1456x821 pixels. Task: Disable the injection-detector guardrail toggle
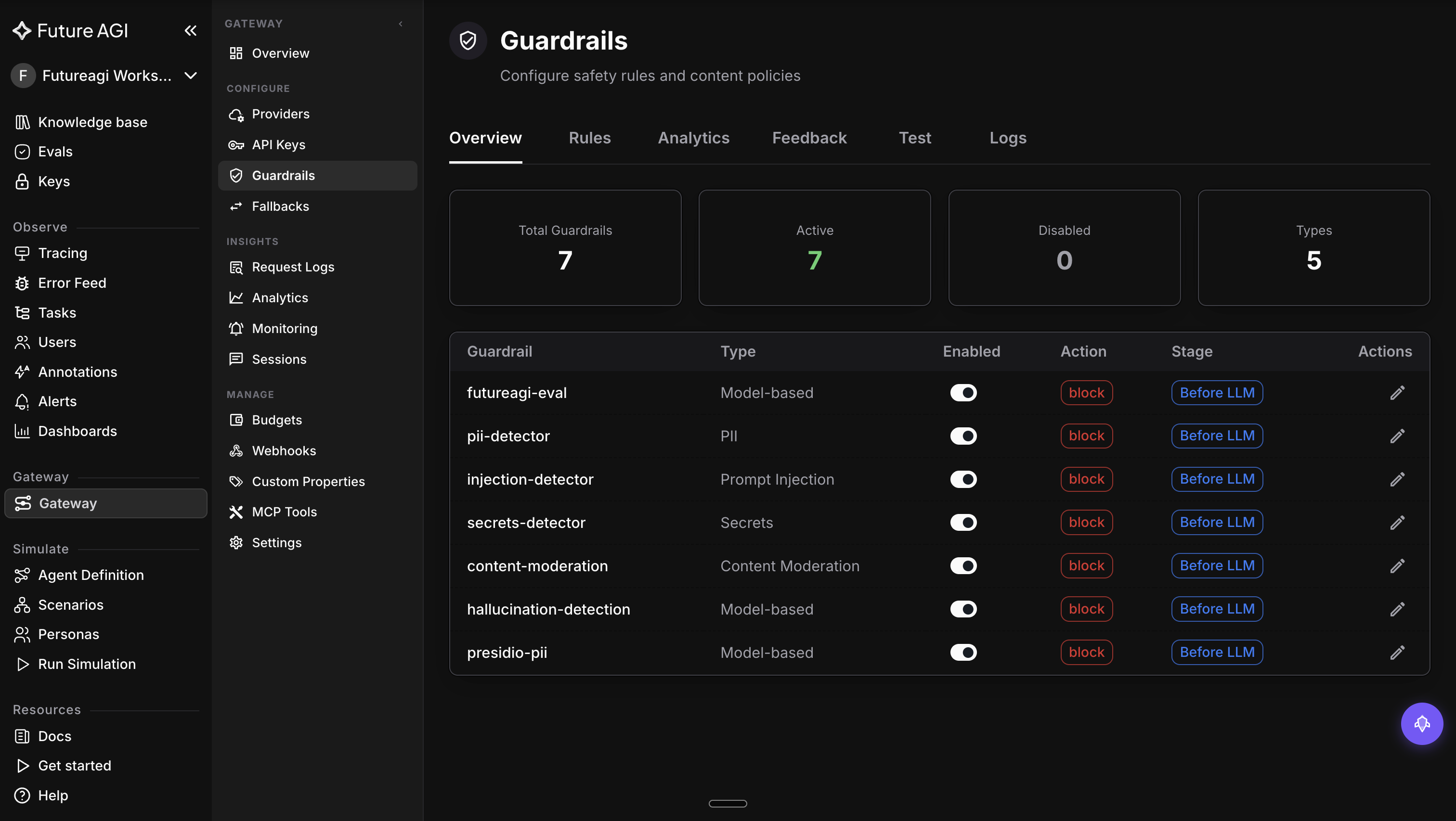point(963,479)
